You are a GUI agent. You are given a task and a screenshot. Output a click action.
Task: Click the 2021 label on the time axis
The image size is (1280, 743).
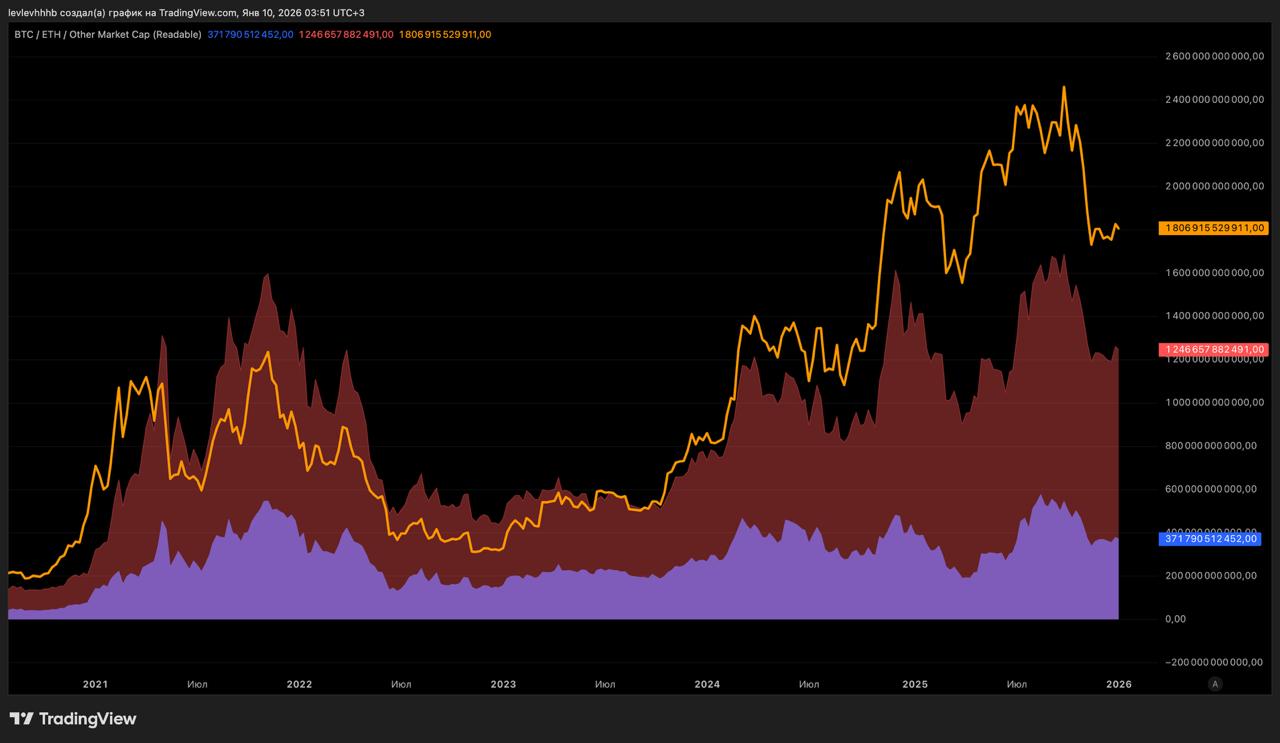pyautogui.click(x=95, y=685)
